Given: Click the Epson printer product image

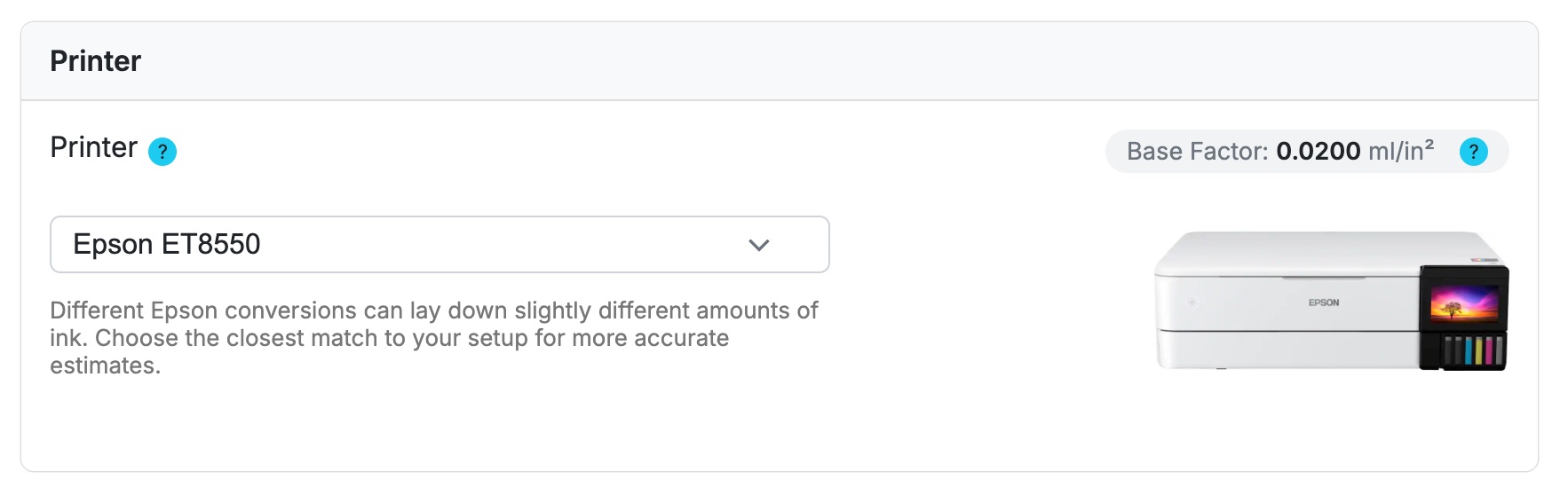Looking at the screenshot, I should [1330, 302].
